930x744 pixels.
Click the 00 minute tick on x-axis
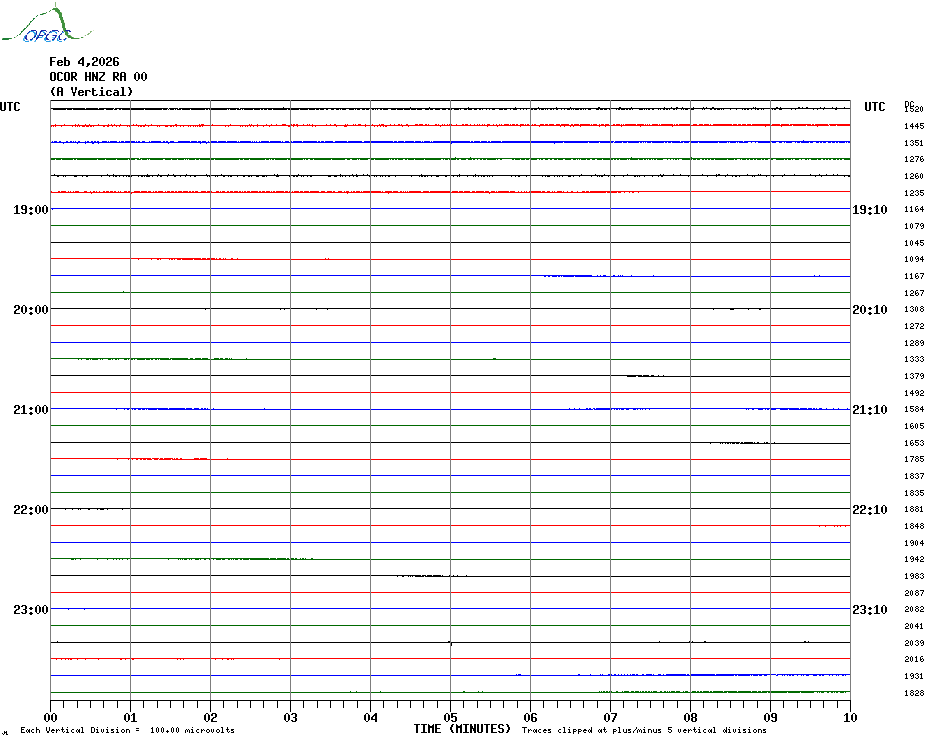51,717
